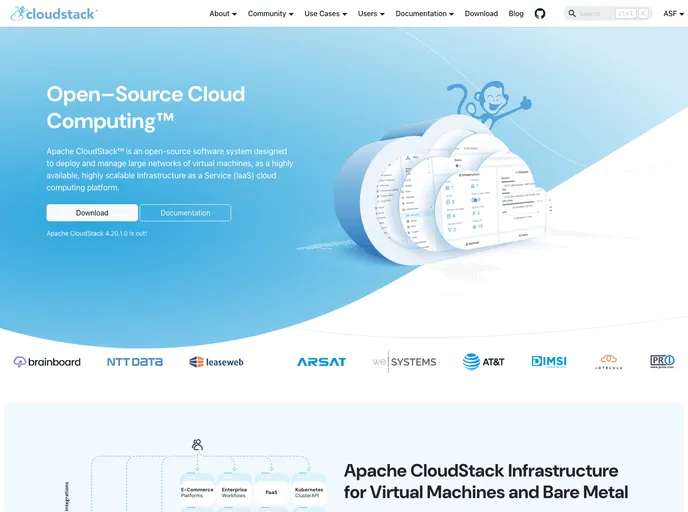
Task: Click the ctrl key hint in search
Action: click(x=625, y=14)
